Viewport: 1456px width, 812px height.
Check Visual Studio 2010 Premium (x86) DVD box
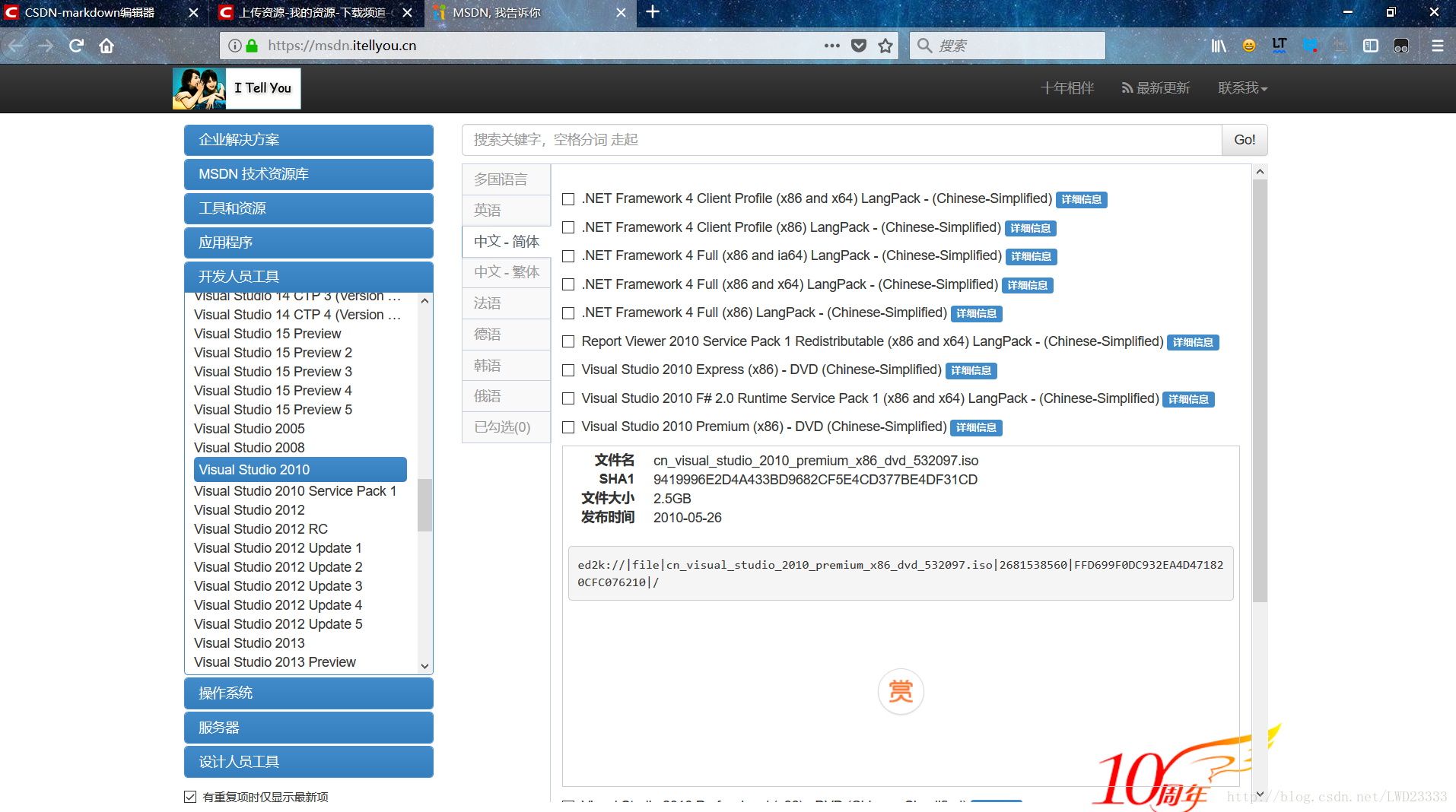pos(568,427)
